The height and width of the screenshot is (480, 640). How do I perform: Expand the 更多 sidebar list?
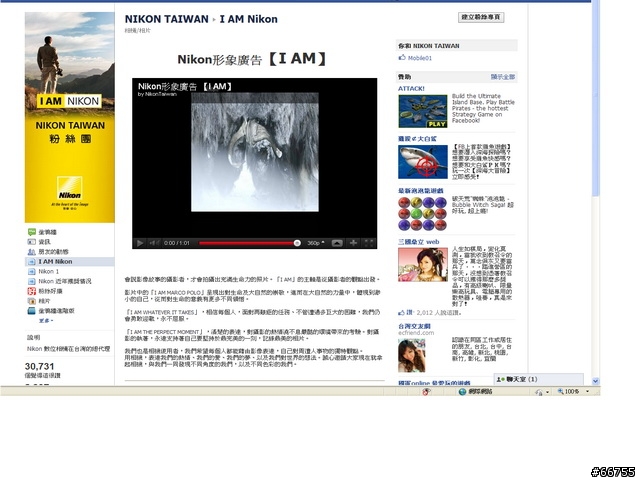[x=46, y=320]
